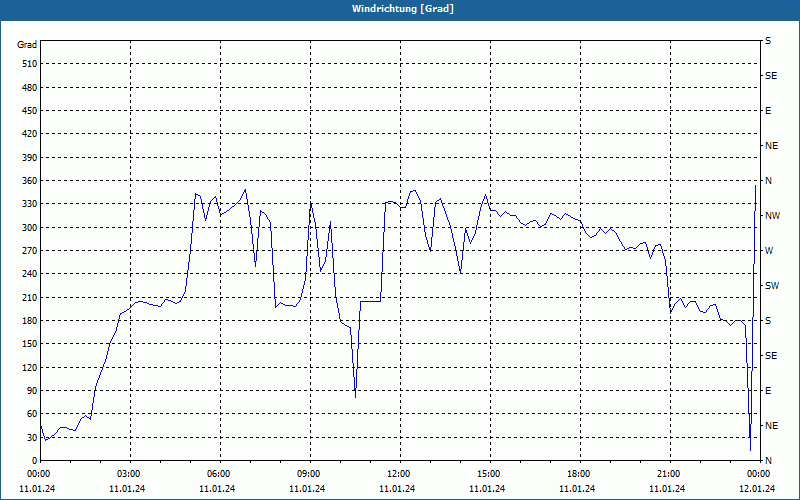Select the 270 degree axis label
800x500 pixels.
[30, 251]
